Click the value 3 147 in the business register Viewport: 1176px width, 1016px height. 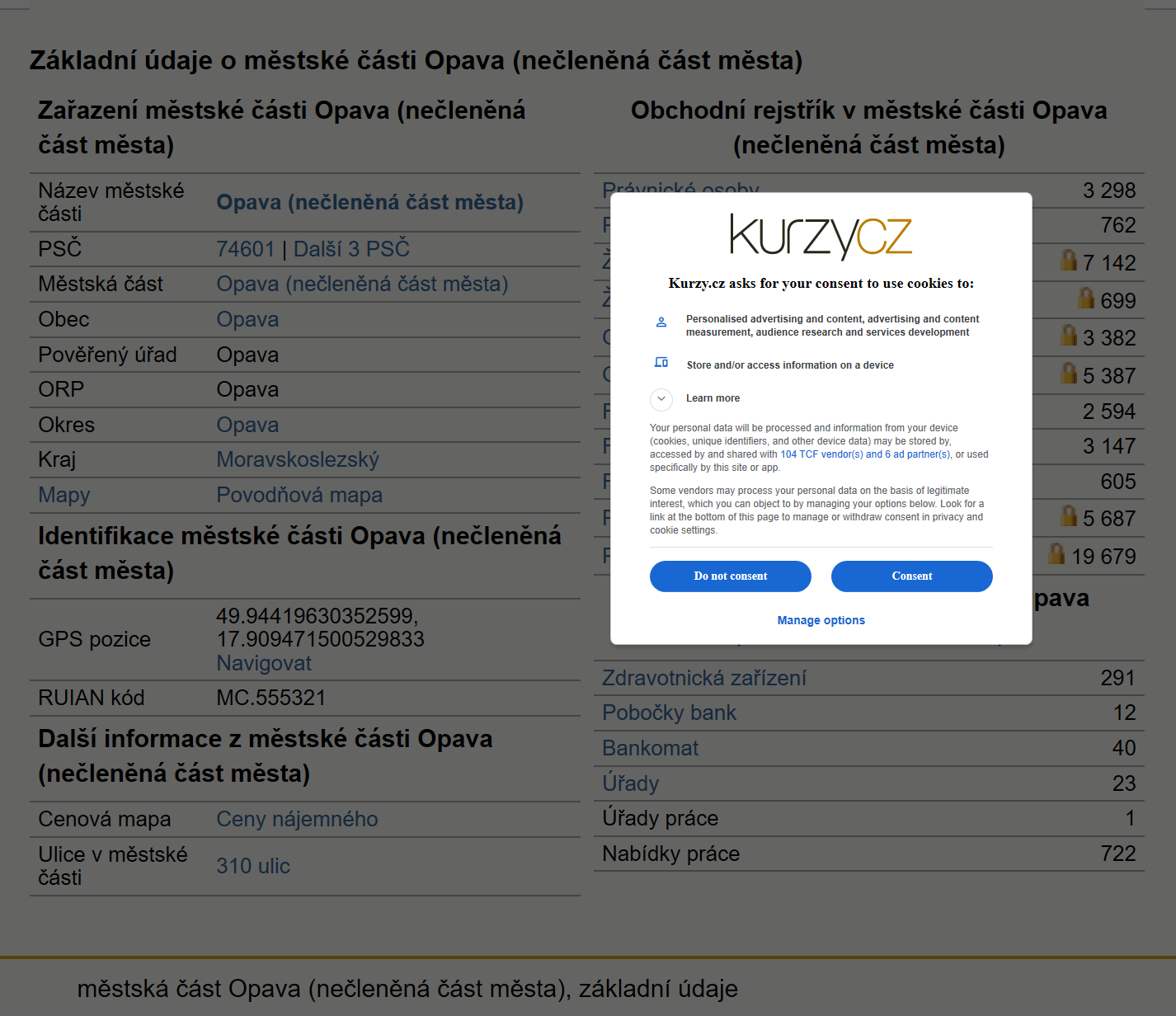(x=1109, y=447)
